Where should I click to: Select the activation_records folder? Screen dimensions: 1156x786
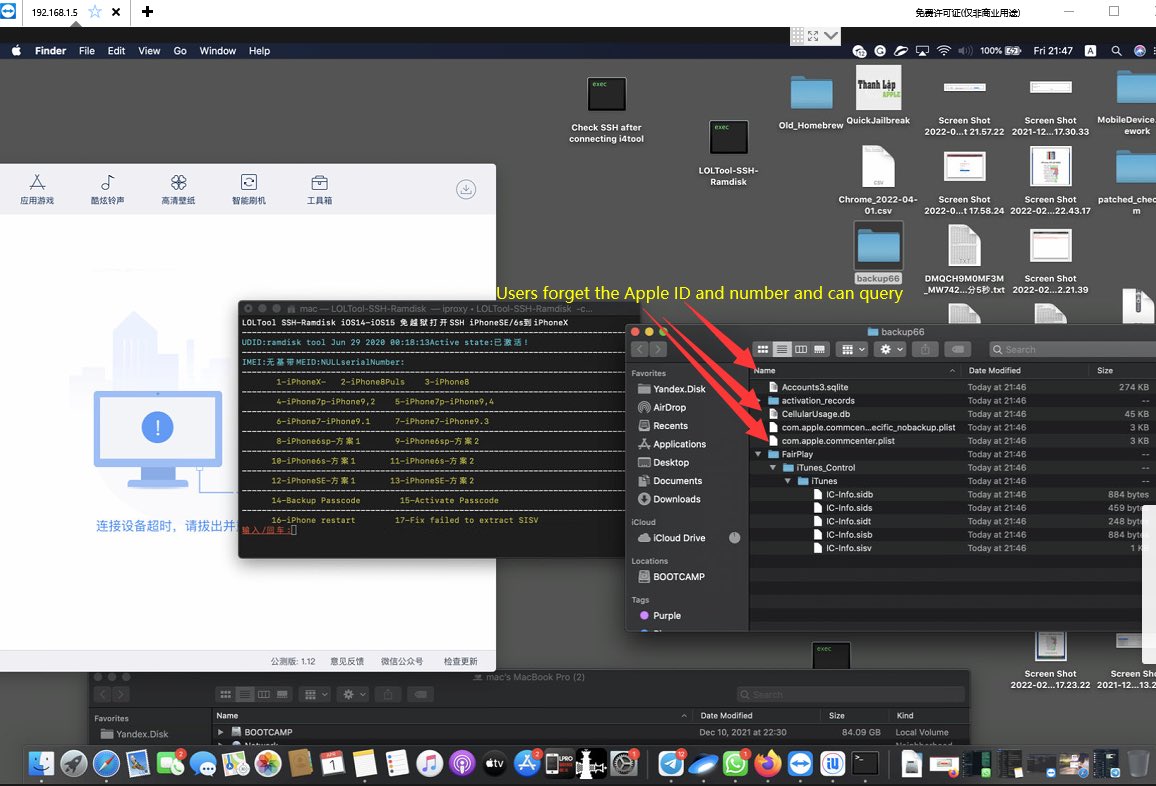coord(818,400)
